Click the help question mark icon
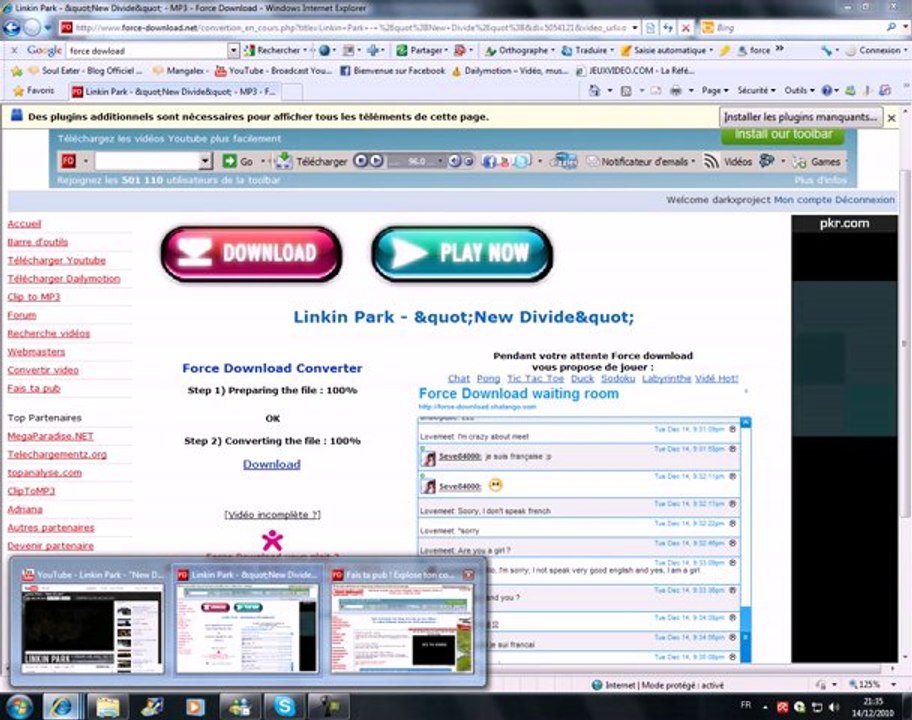Image resolution: width=912 pixels, height=720 pixels. tap(826, 91)
